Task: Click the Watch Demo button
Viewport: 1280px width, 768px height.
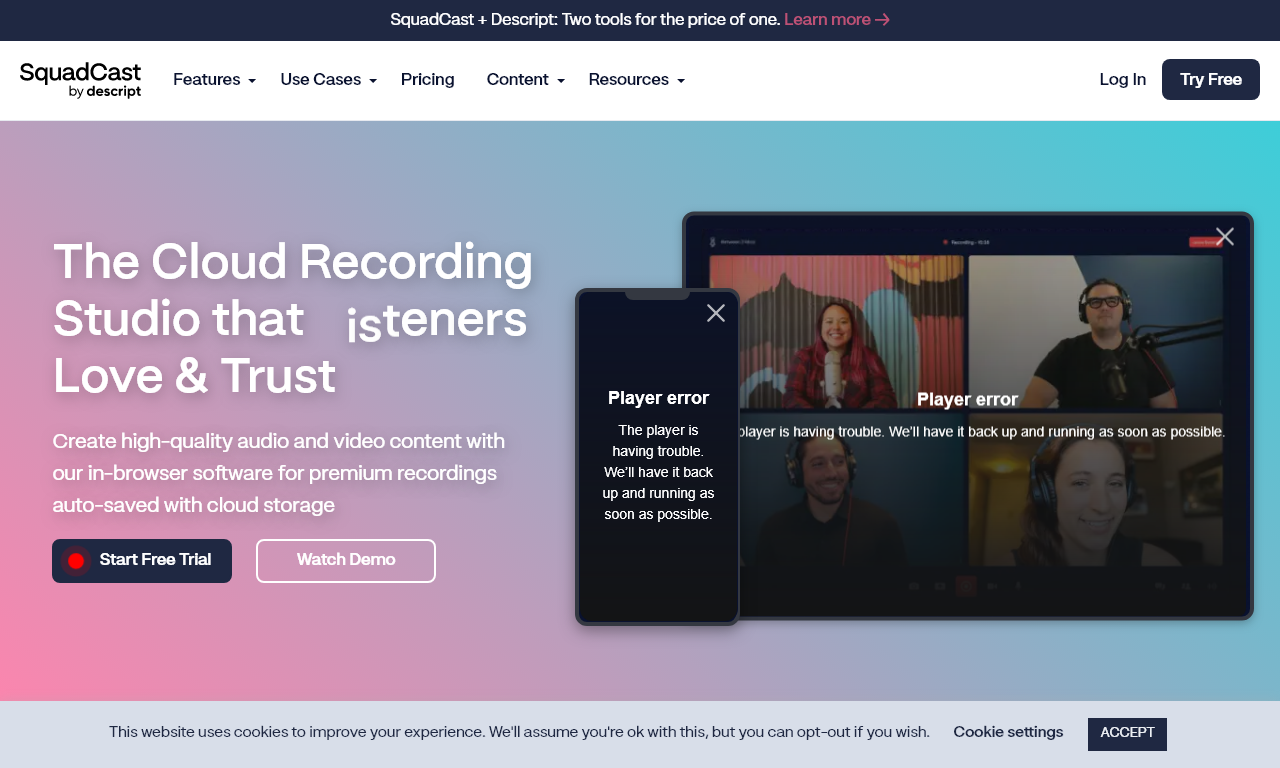Action: 346,561
